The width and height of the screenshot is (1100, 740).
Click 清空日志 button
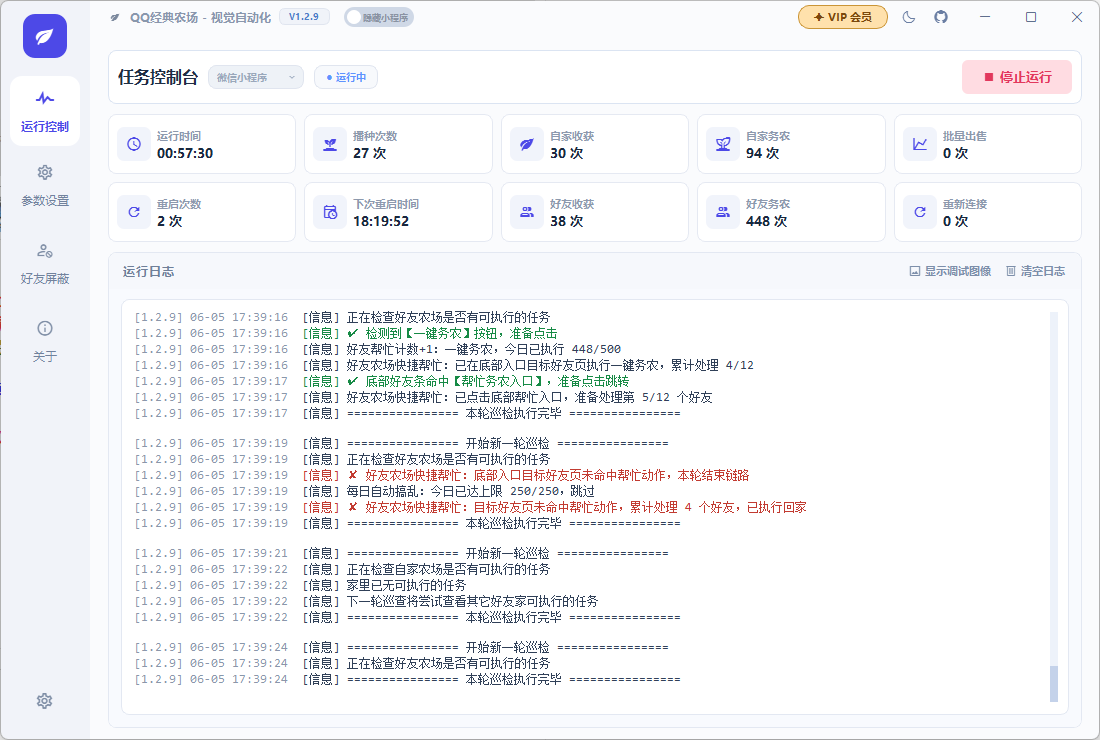(x=1035, y=271)
